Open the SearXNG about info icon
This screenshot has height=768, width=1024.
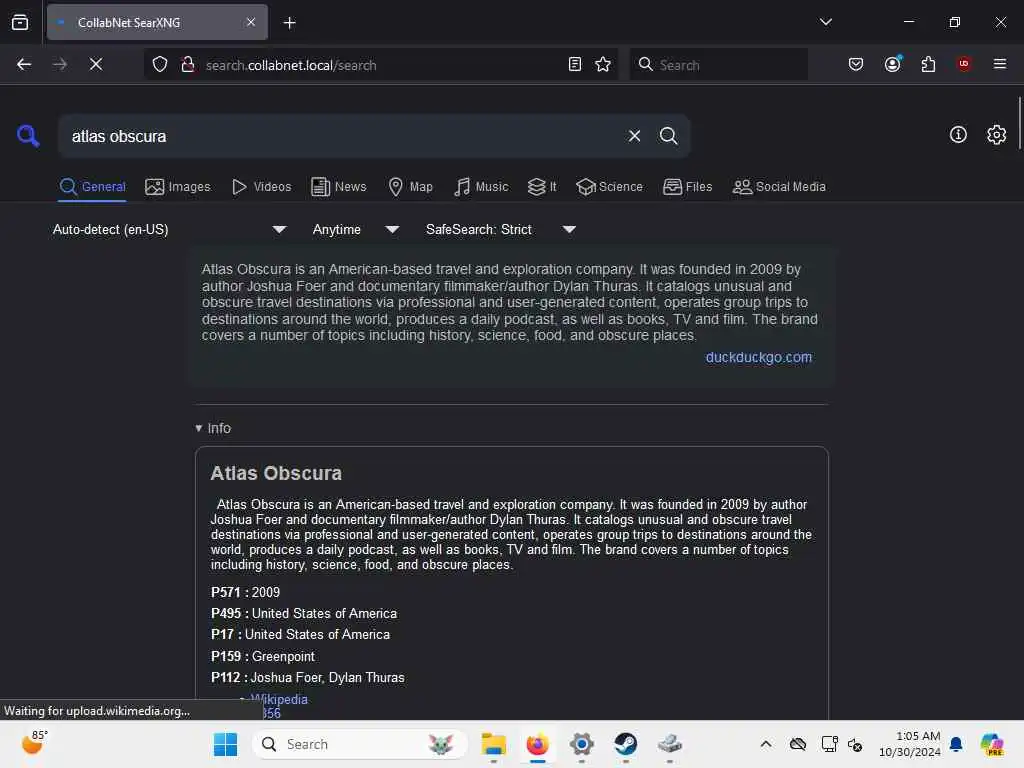pos(958,135)
